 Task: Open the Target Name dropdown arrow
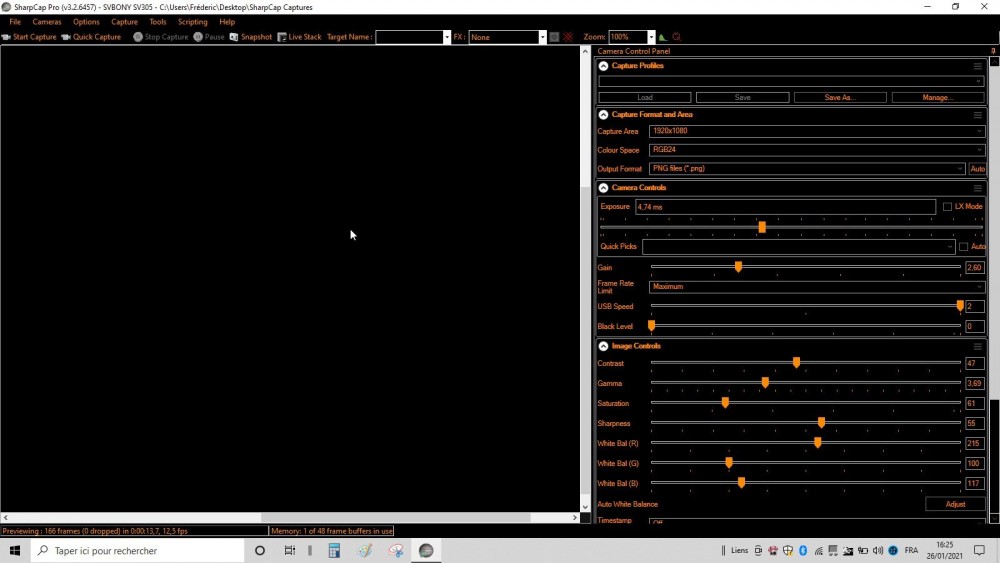pyautogui.click(x=446, y=37)
